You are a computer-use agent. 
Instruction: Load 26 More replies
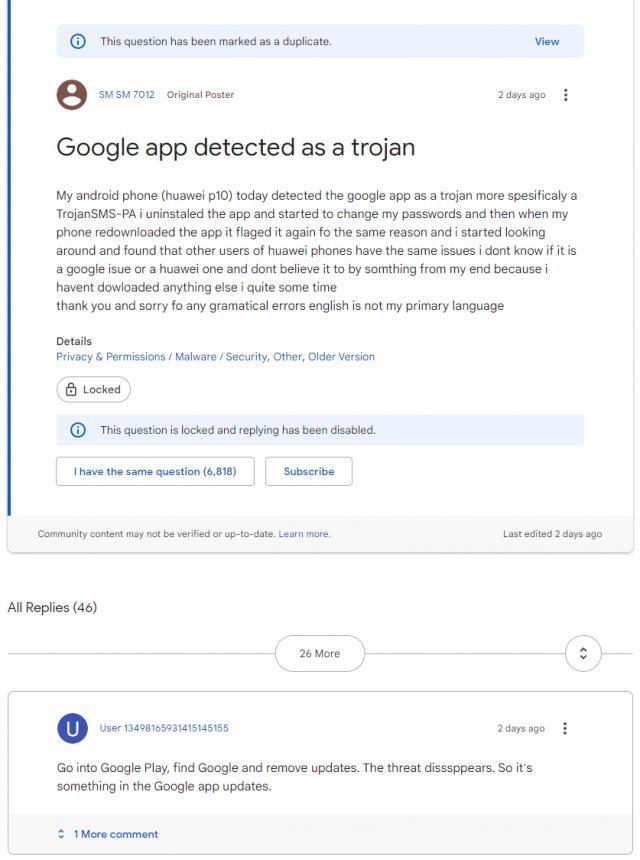(320, 652)
